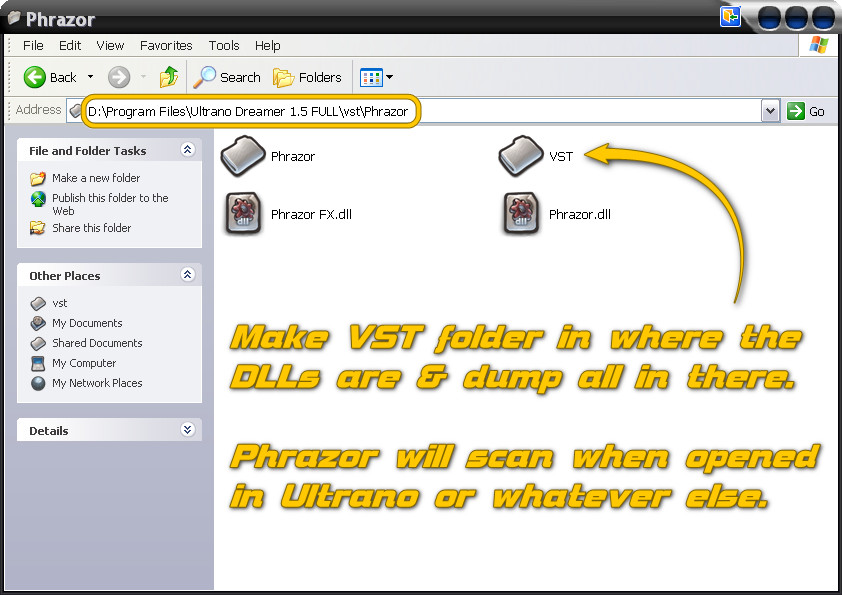Open the Help menu
Screen dimensions: 842x595
pyautogui.click(x=267, y=46)
